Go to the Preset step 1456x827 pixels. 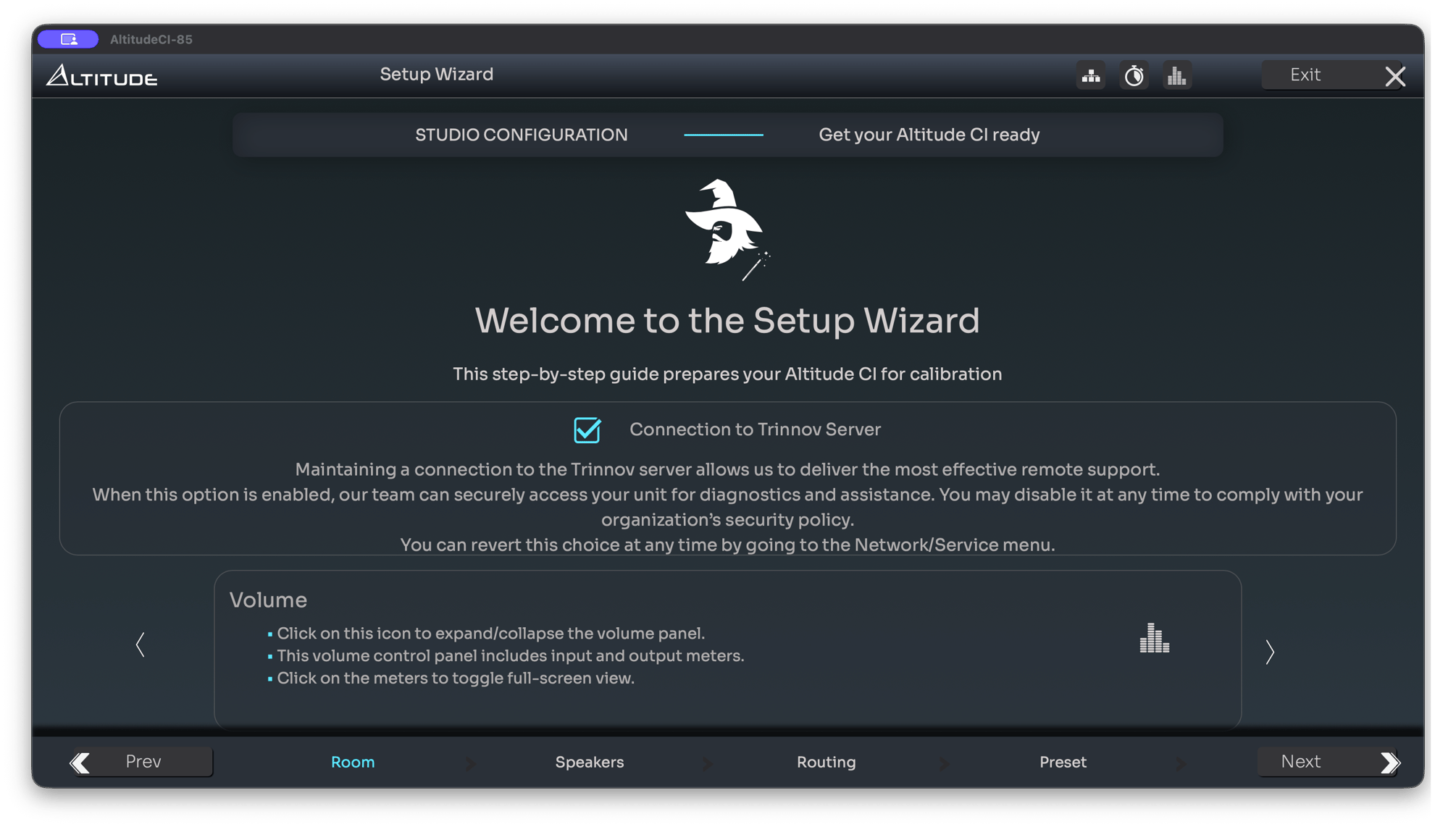tap(1063, 762)
